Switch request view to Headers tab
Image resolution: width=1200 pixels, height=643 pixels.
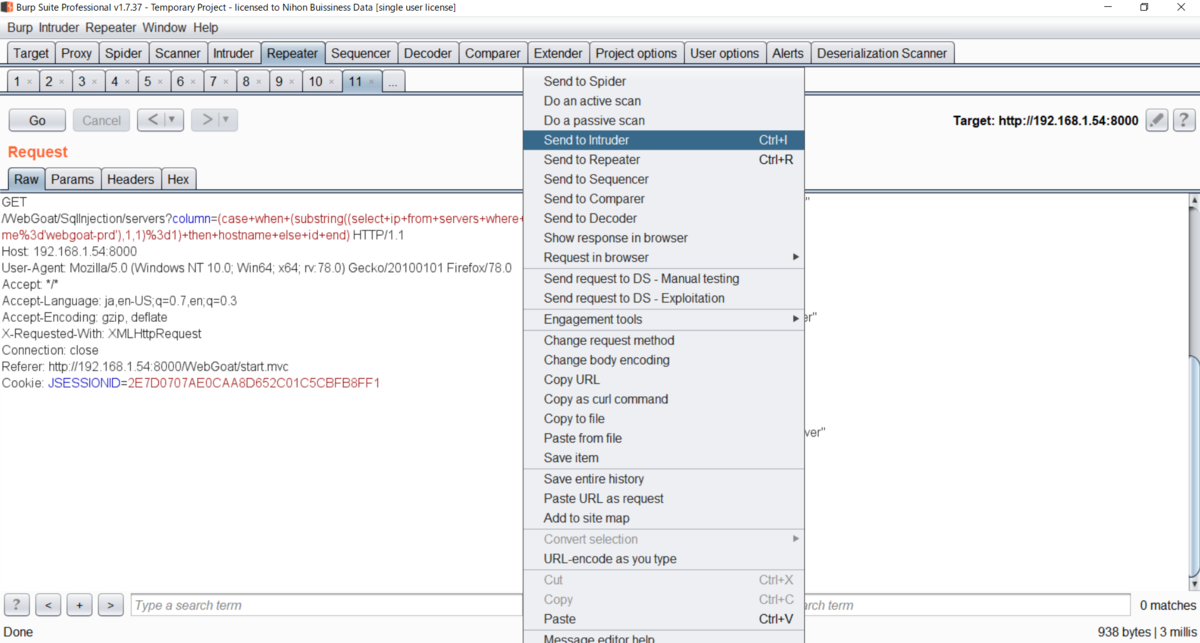131,179
